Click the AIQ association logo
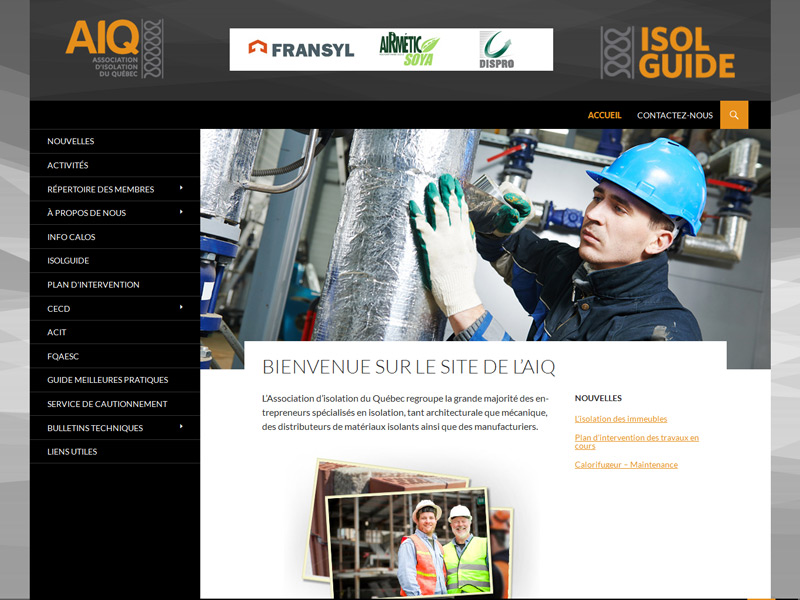The height and width of the screenshot is (600, 800). [114, 49]
